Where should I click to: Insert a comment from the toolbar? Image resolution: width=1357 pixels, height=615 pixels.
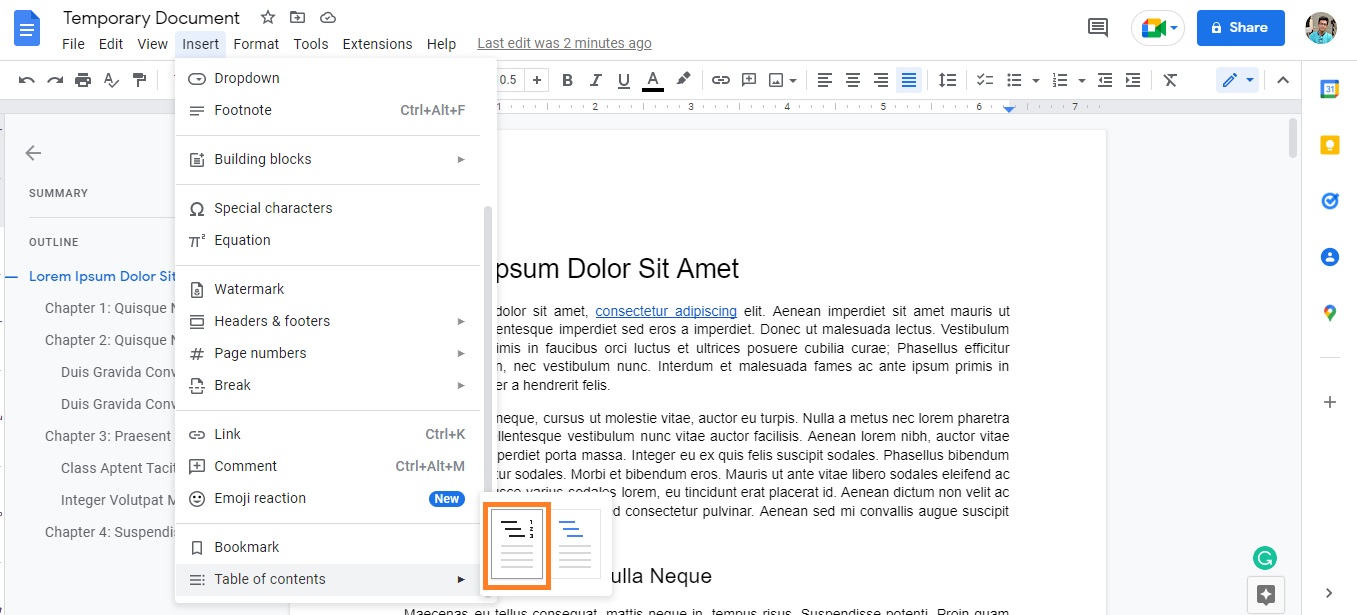(748, 80)
